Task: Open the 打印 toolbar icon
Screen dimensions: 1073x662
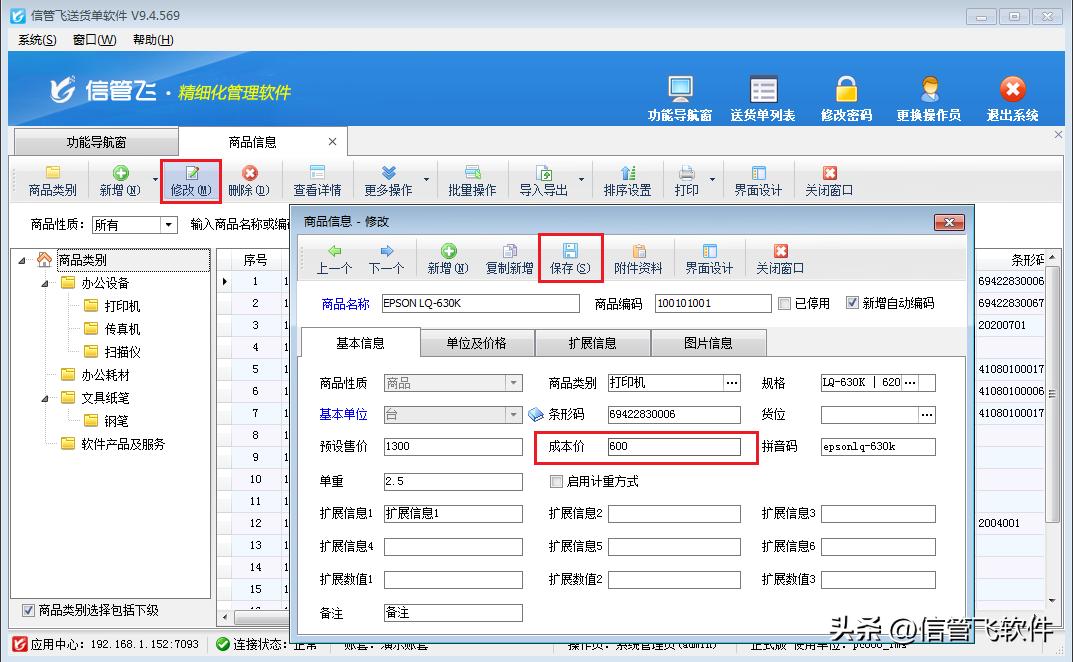Action: [688, 180]
